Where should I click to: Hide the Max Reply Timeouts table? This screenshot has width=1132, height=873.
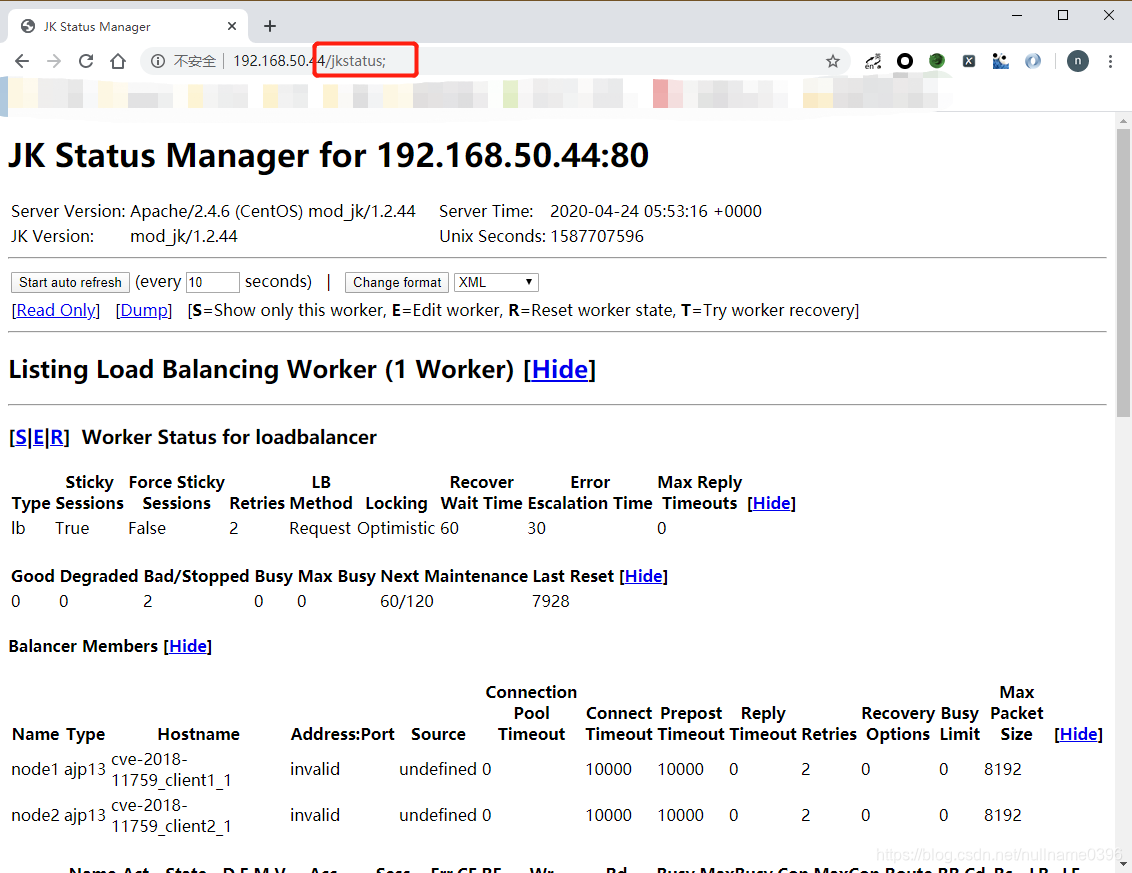click(x=772, y=503)
